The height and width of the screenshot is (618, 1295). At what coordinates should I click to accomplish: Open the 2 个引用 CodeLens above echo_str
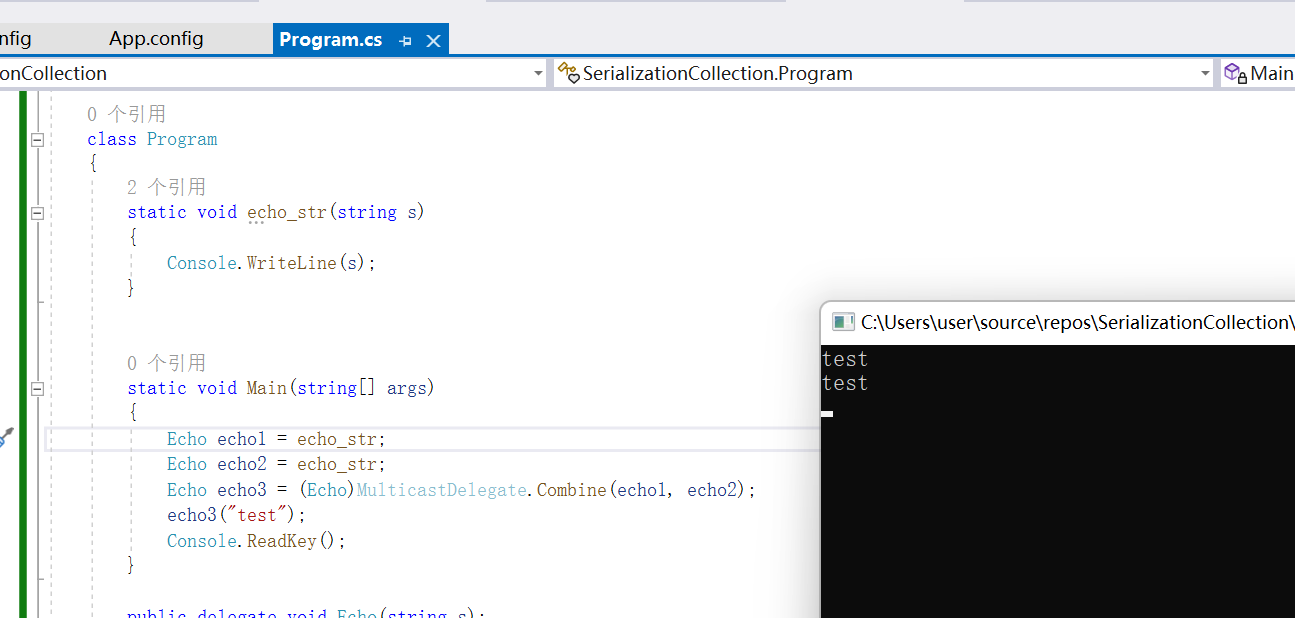tap(166, 187)
